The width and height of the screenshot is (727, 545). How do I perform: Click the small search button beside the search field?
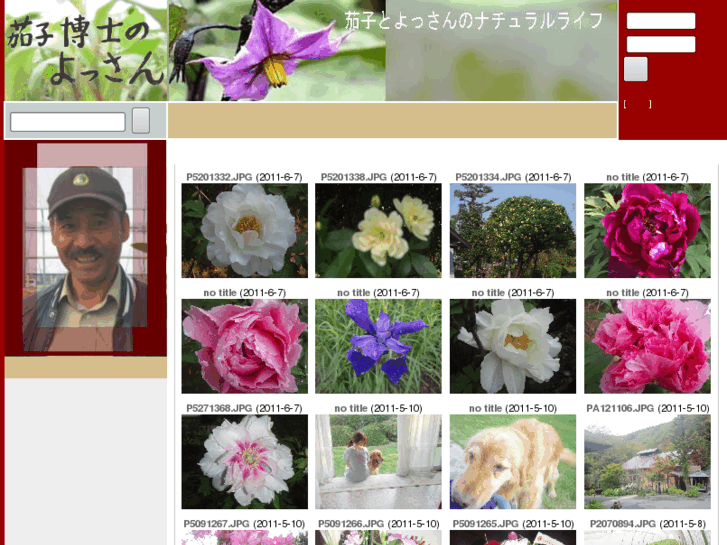click(x=141, y=121)
